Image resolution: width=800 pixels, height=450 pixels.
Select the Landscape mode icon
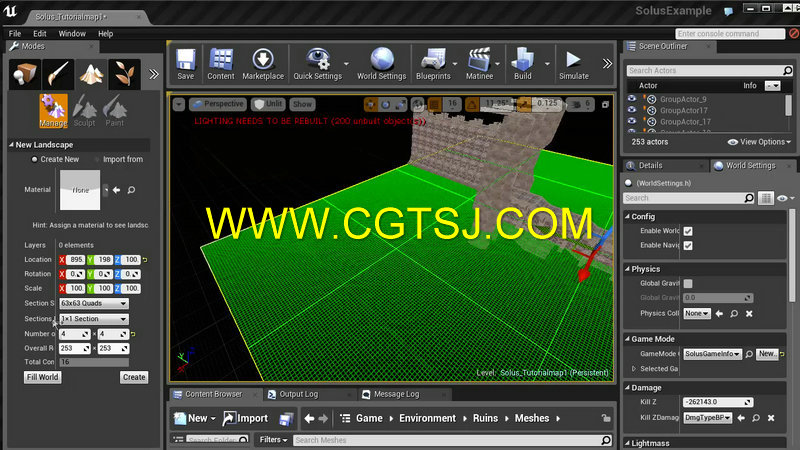(91, 74)
